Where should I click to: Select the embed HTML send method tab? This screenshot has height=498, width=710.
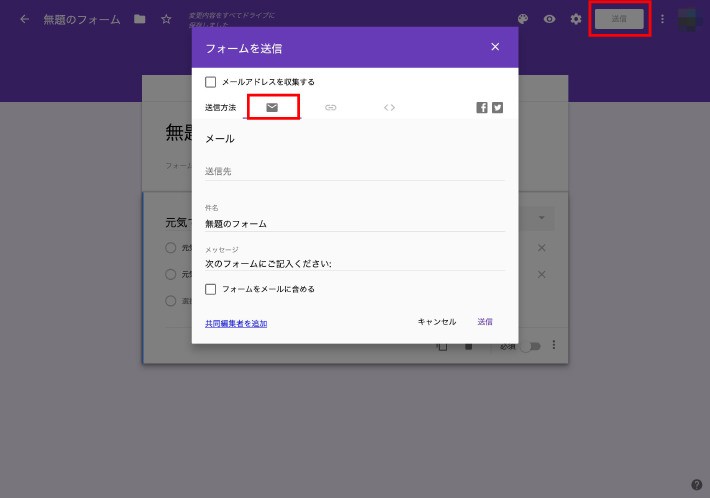click(x=389, y=107)
